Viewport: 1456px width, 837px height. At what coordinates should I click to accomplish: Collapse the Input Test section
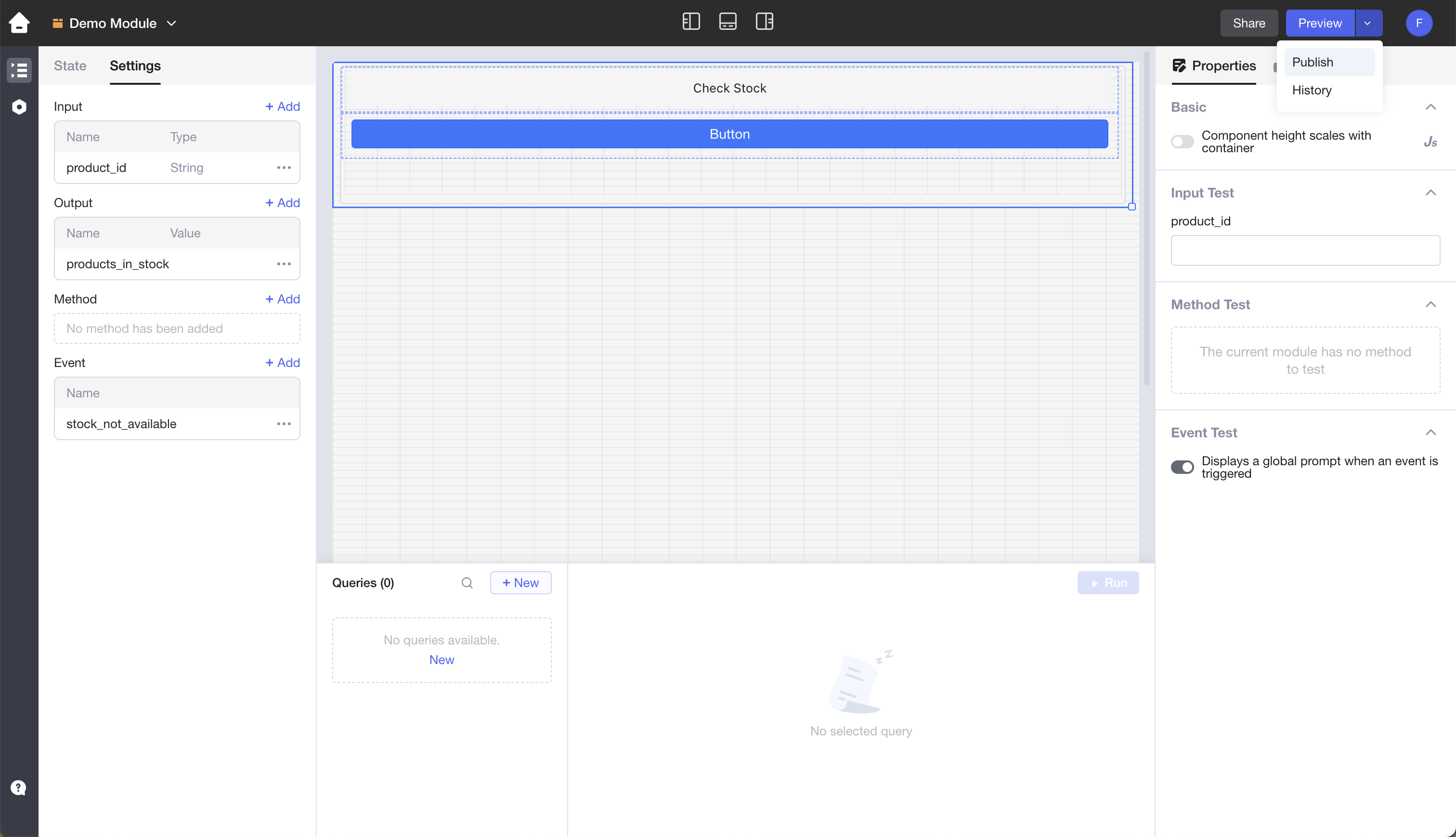[1430, 193]
